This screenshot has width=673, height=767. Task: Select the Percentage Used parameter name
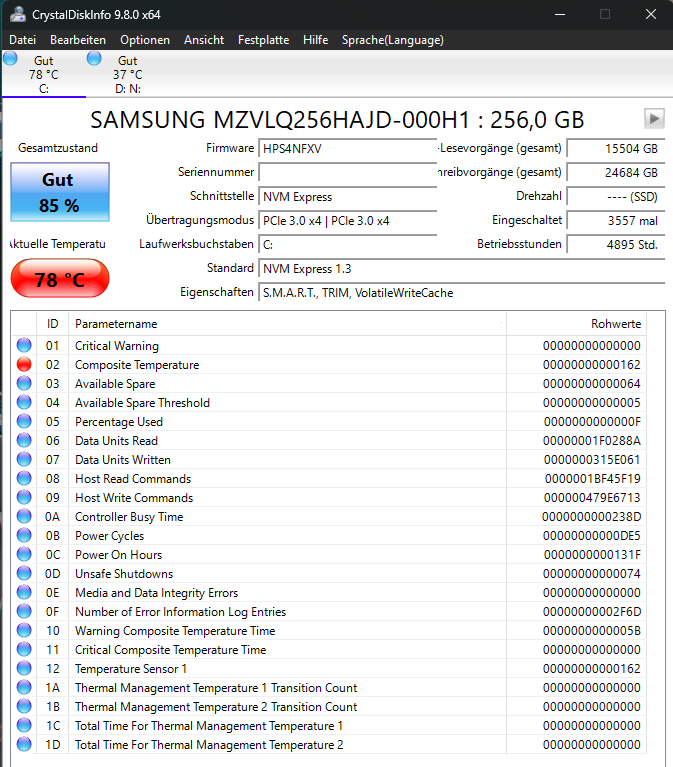coord(119,422)
